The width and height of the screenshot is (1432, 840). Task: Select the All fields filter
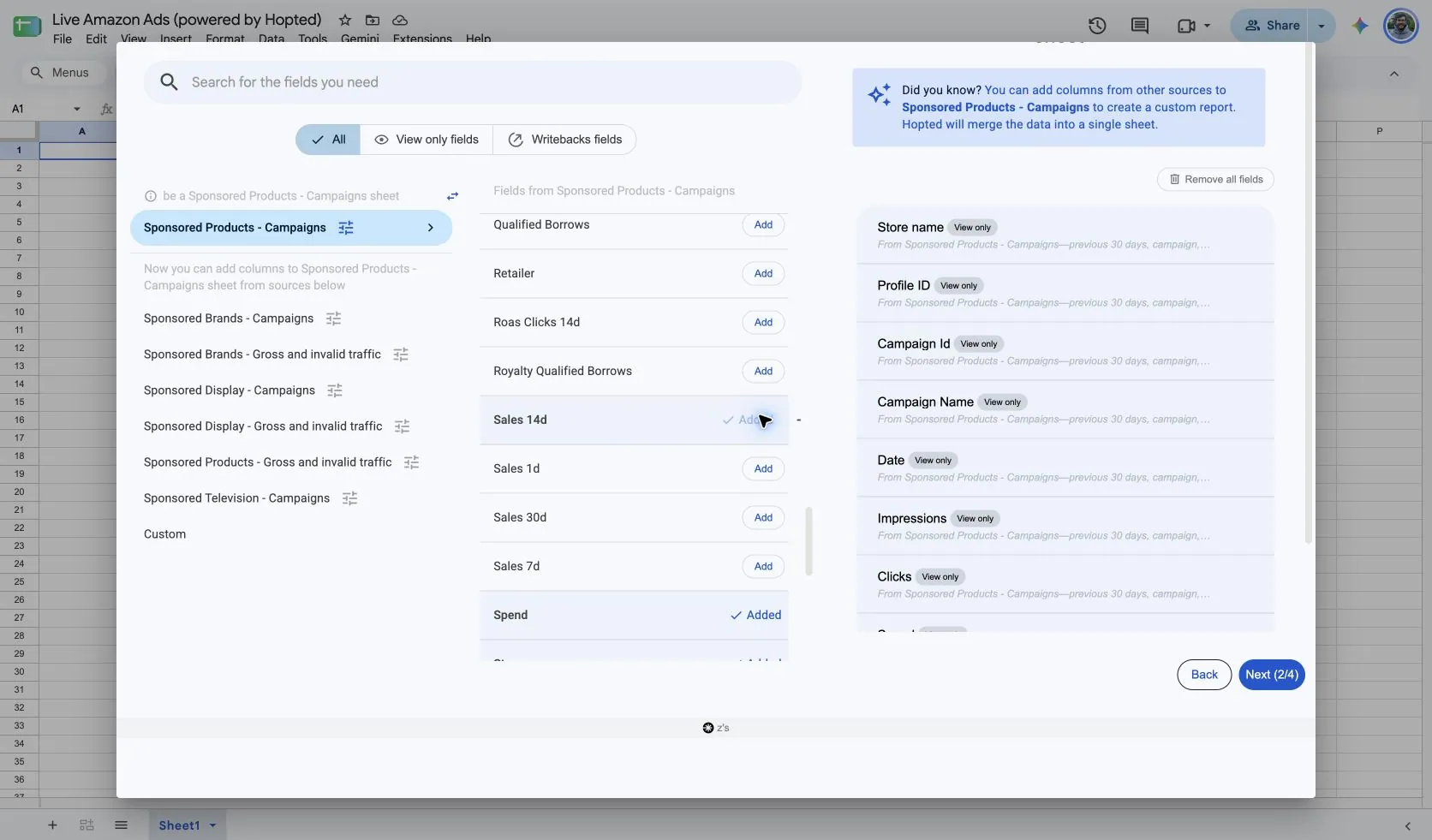click(328, 140)
